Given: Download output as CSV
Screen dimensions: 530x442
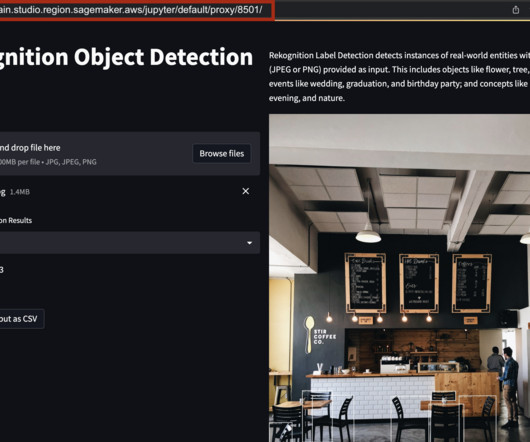Looking at the screenshot, I should pos(19,319).
